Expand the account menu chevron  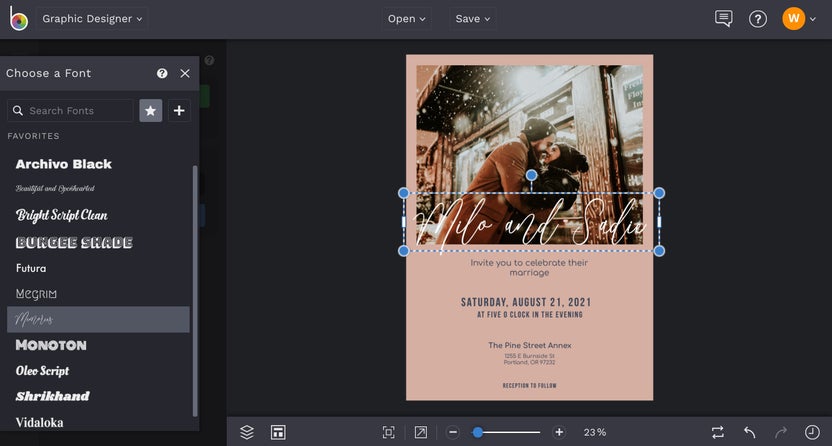tap(813, 19)
